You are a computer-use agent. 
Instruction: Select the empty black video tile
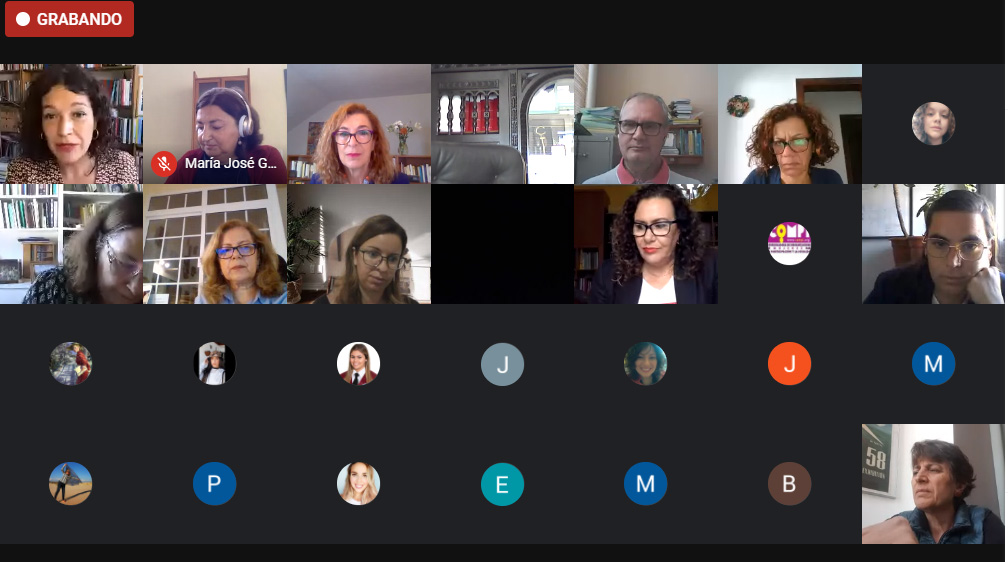click(502, 244)
